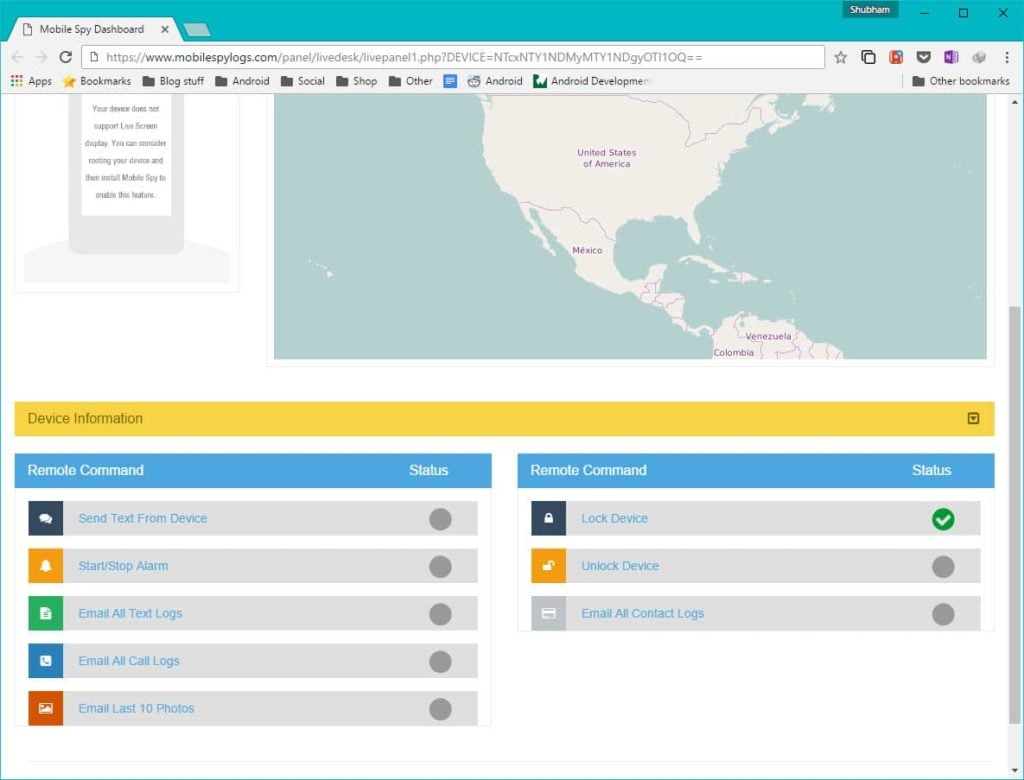
Task: Click the Lock Device padlock icon
Action: [549, 518]
